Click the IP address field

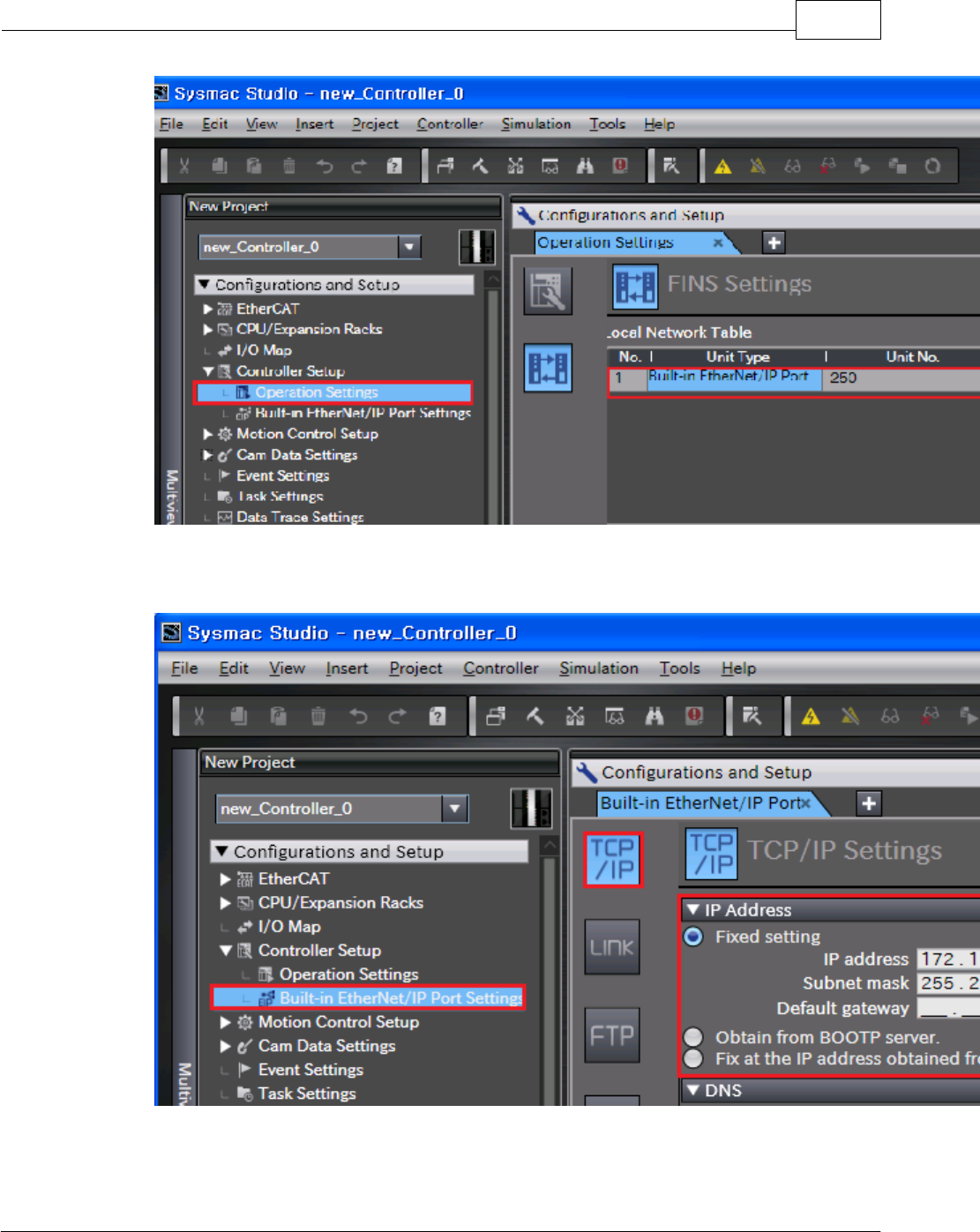coord(948,959)
